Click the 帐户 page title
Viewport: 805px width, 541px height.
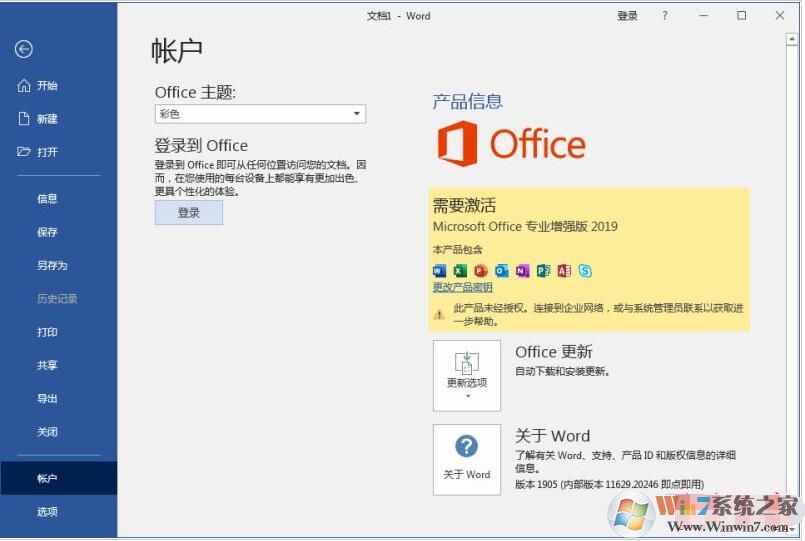click(177, 50)
